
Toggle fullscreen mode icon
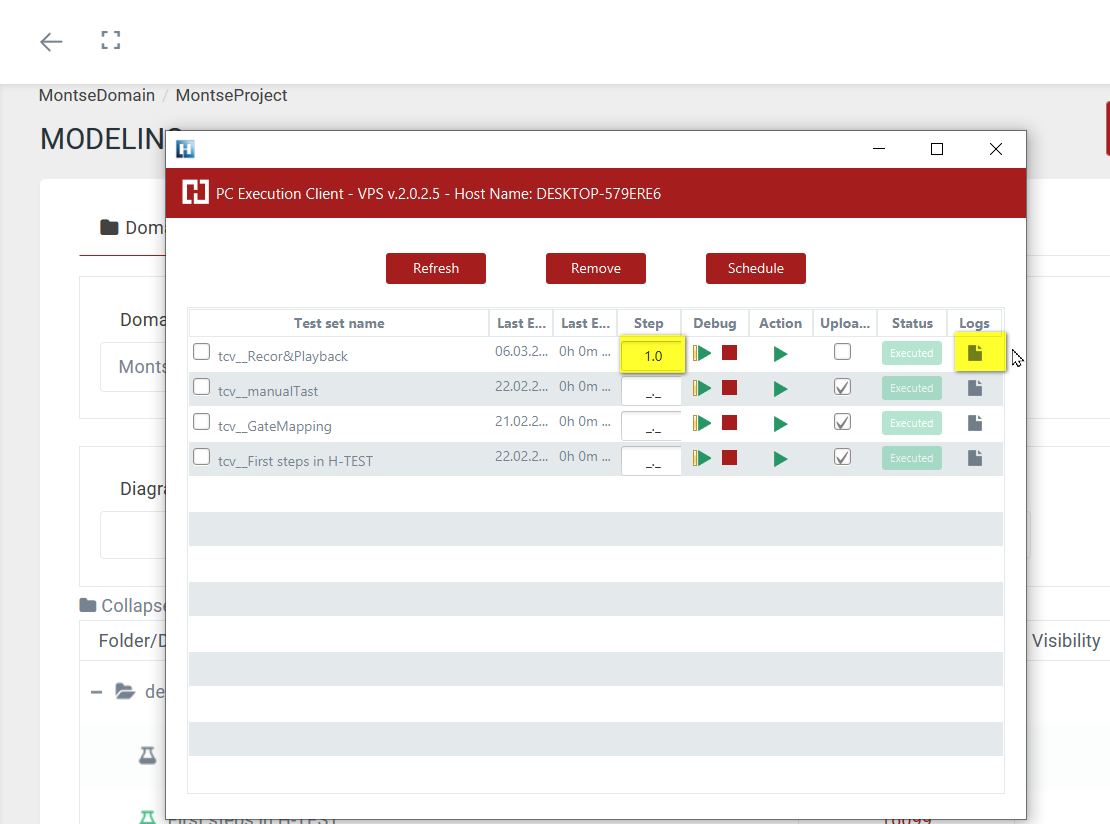tap(111, 41)
